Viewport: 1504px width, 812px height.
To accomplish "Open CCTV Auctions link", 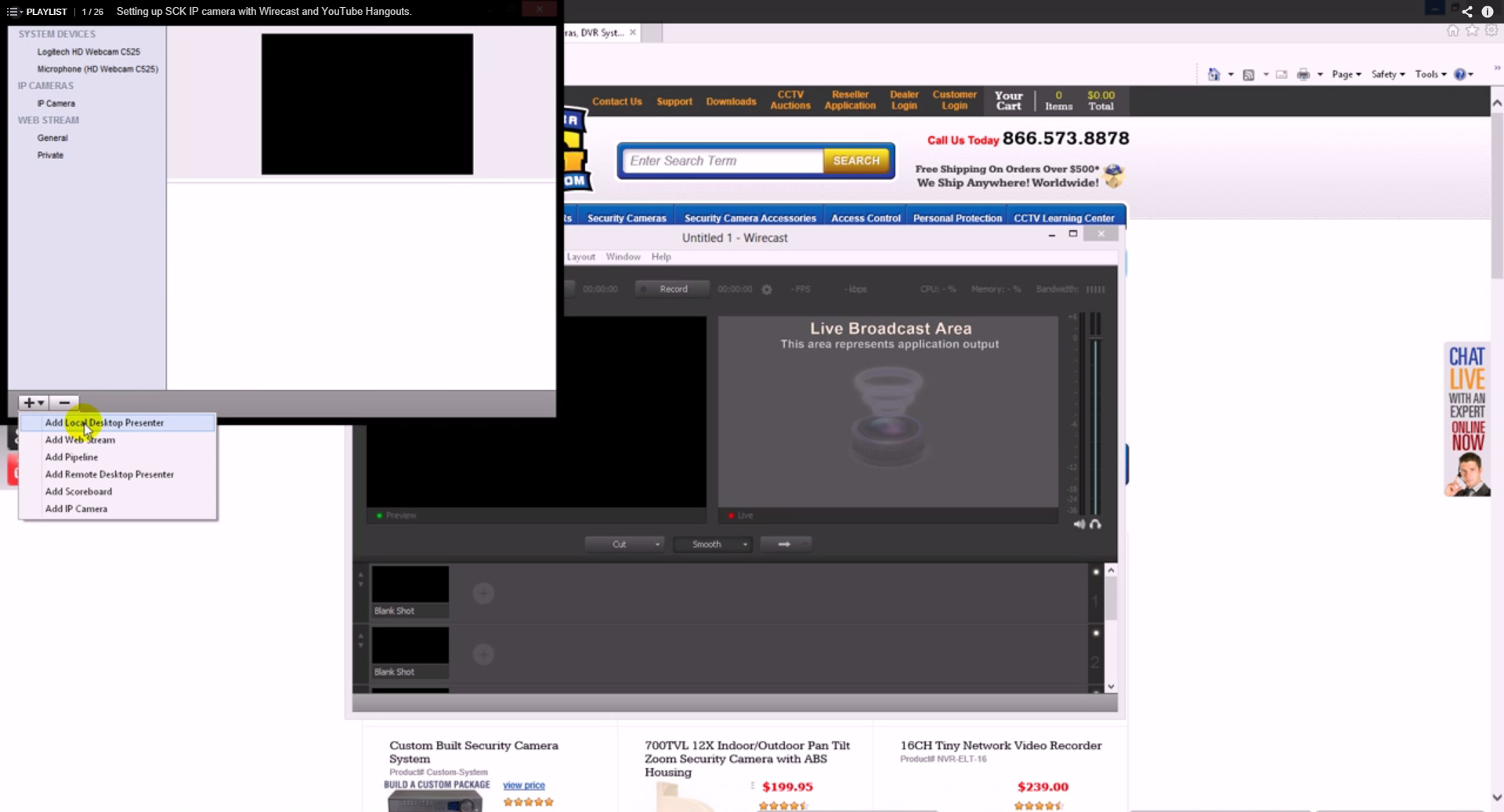I will (x=790, y=100).
